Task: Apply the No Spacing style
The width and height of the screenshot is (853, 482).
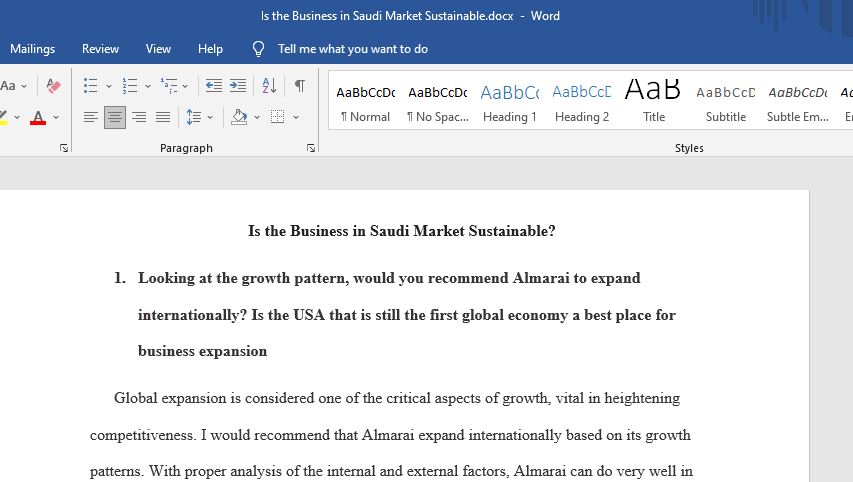Action: (x=437, y=102)
